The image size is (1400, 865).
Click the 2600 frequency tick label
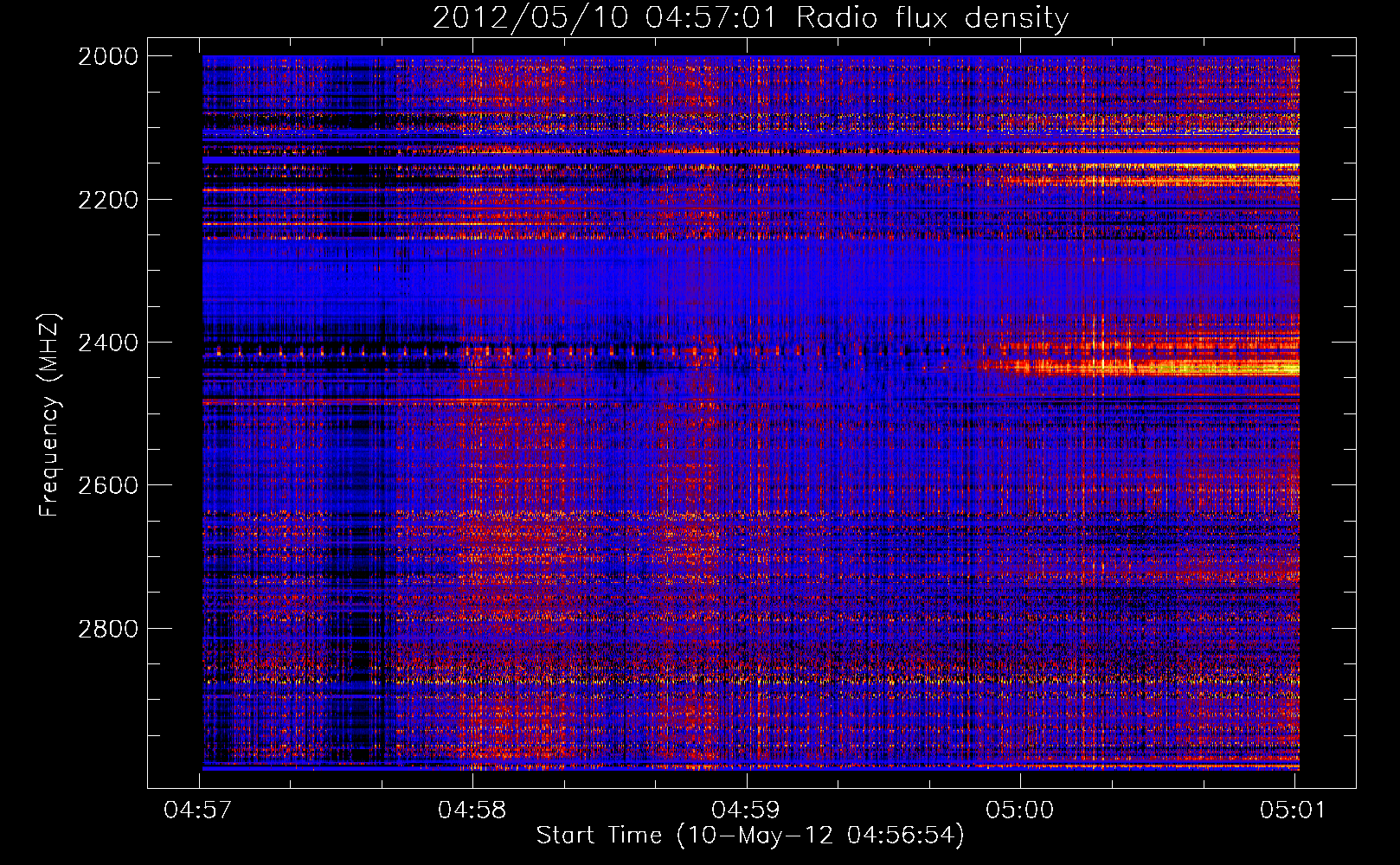108,485
